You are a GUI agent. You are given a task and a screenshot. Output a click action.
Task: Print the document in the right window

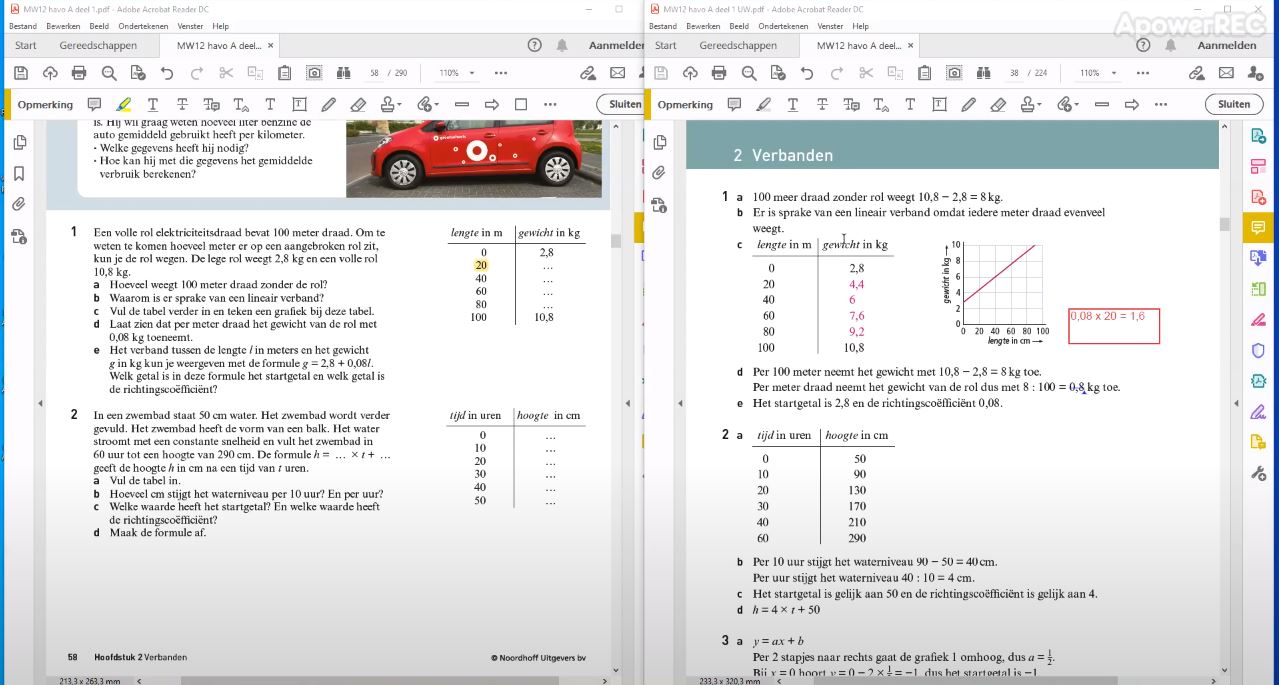719,73
